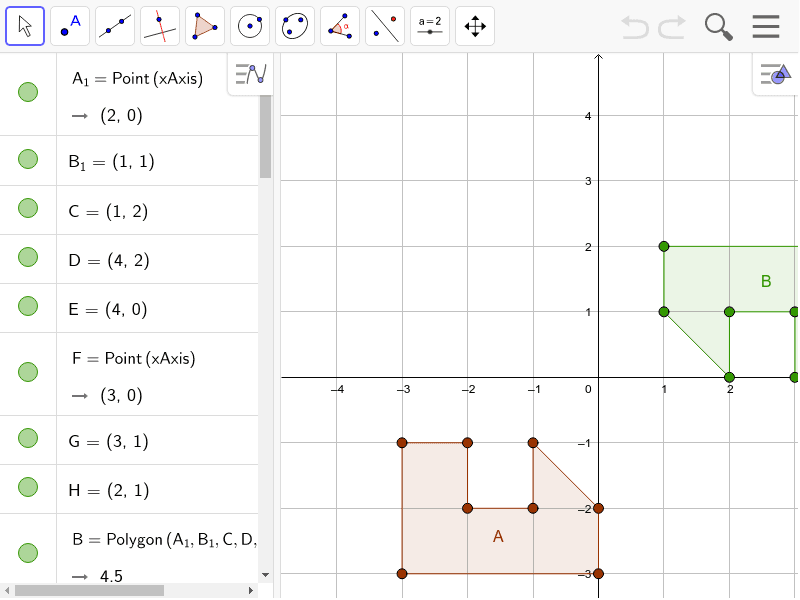This screenshot has width=800, height=600.
Task: Toggle visibility of point F
Action: [28, 372]
